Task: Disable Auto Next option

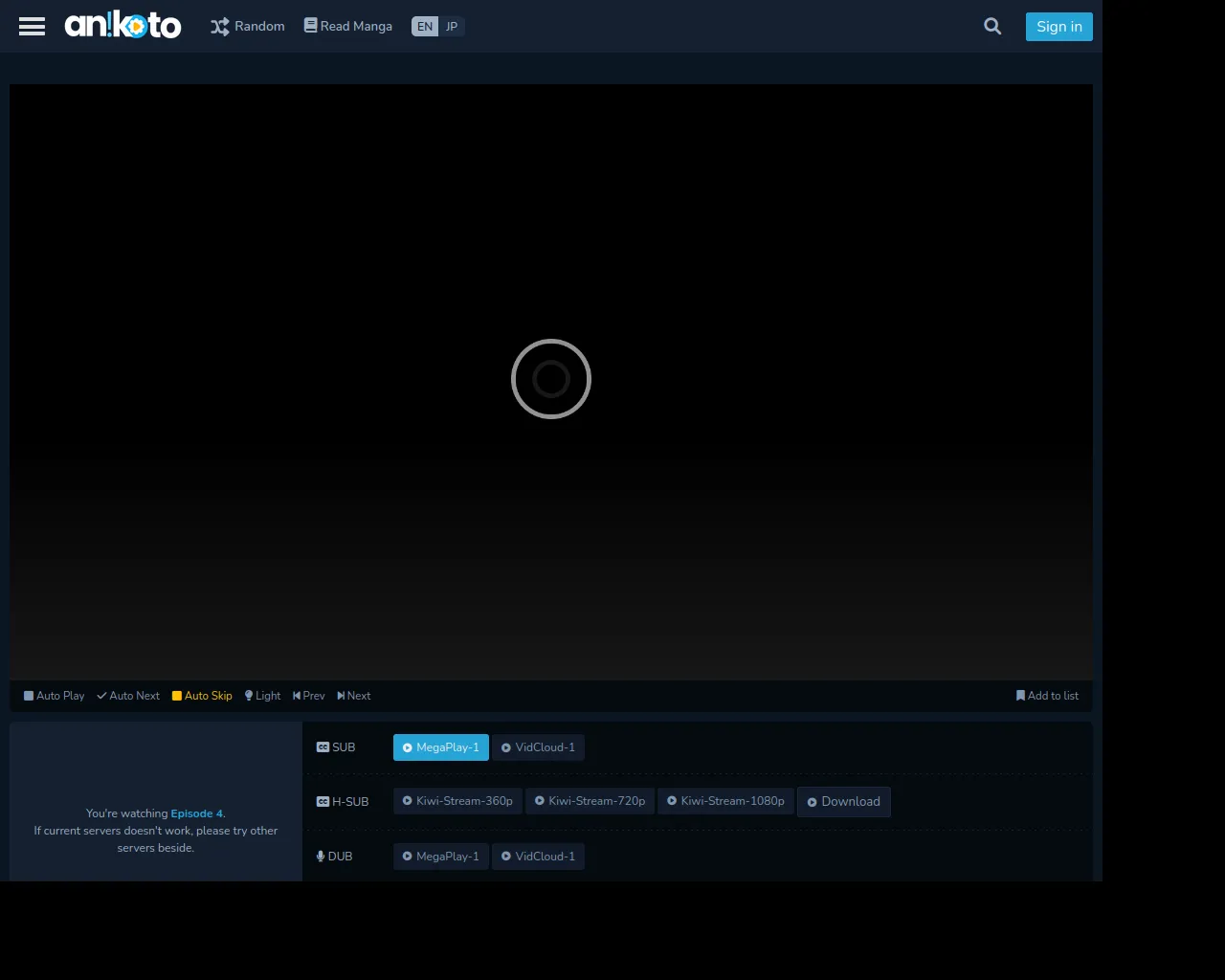Action: 128,696
